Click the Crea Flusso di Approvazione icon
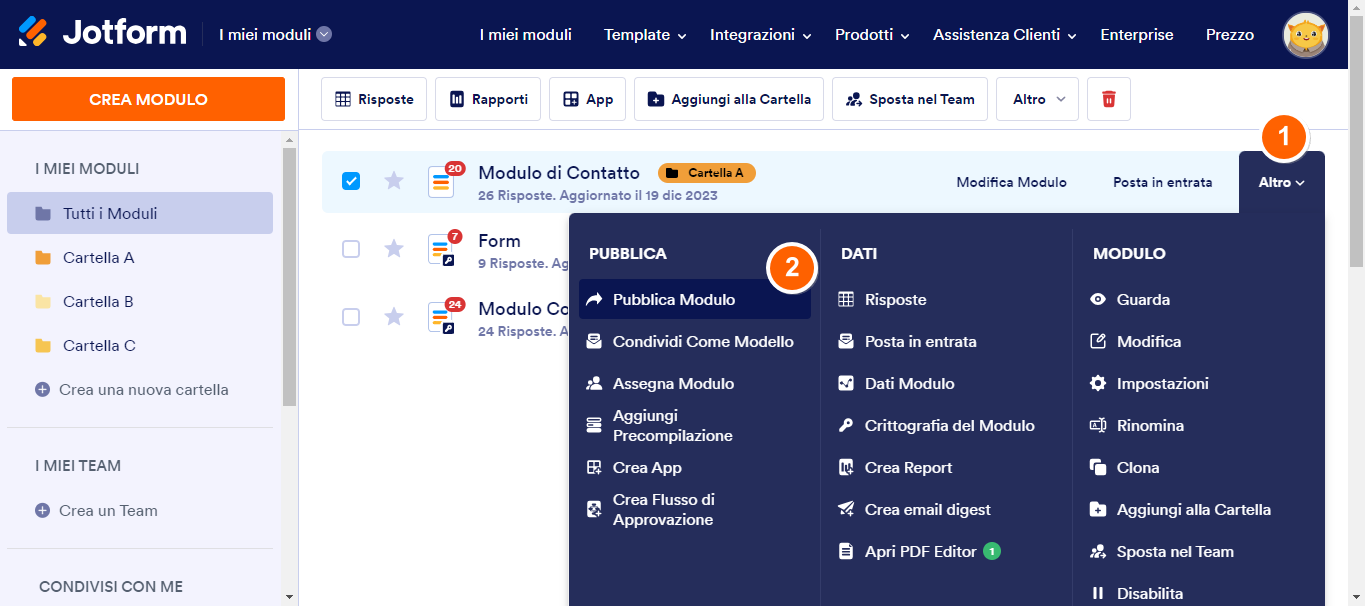1365x606 pixels. [594, 509]
